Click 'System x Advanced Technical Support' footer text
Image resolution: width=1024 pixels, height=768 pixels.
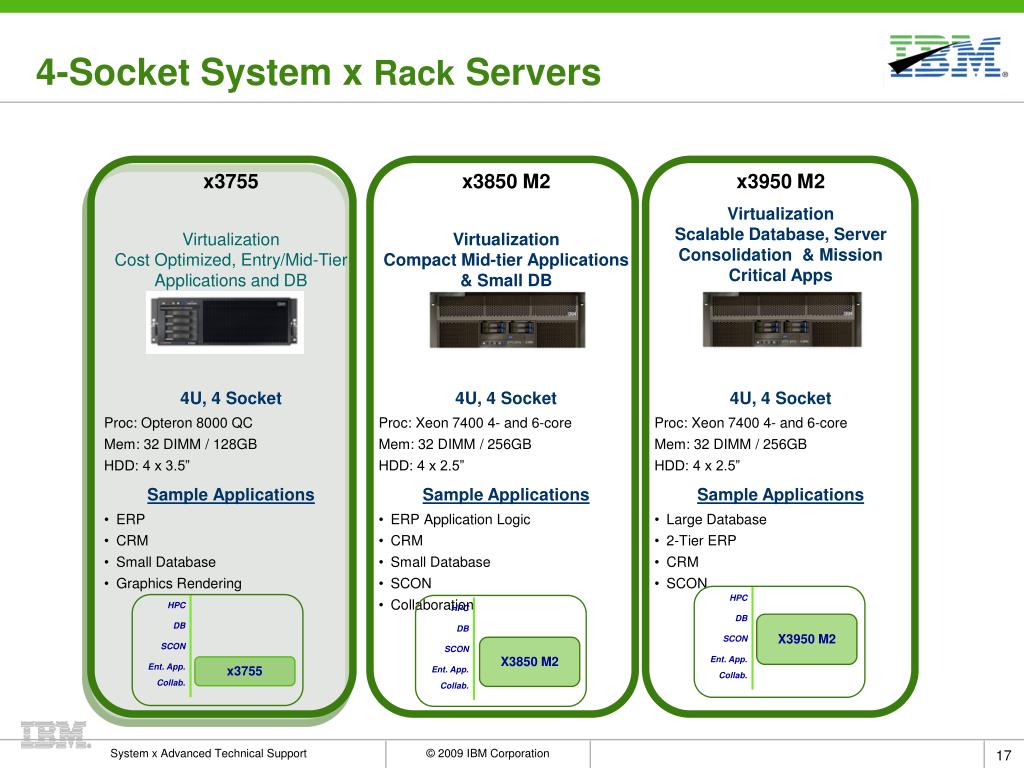click(208, 754)
